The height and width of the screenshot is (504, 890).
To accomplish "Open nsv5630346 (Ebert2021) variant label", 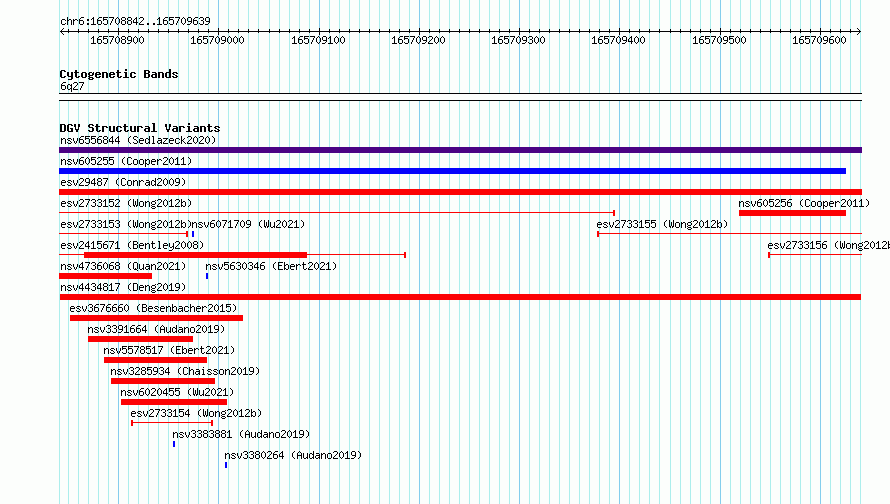I will 271,266.
